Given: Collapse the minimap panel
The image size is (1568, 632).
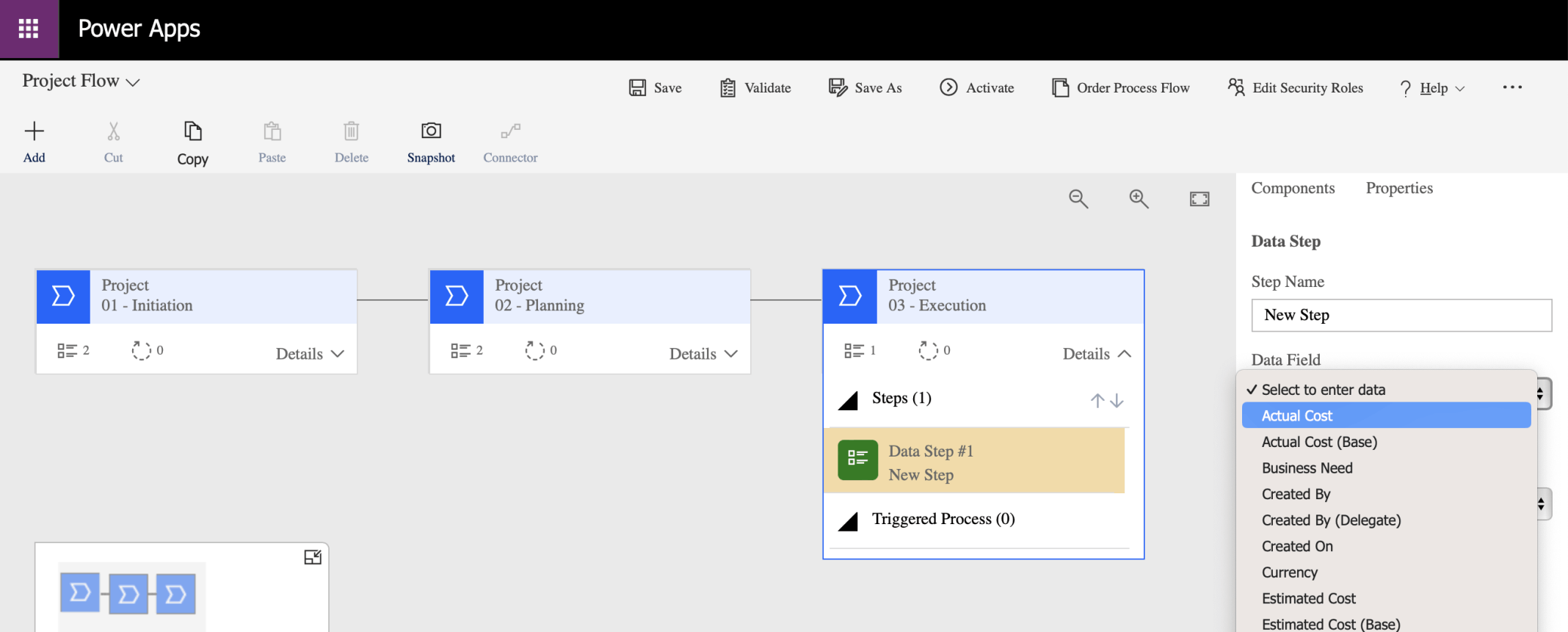Looking at the screenshot, I should click(x=313, y=557).
